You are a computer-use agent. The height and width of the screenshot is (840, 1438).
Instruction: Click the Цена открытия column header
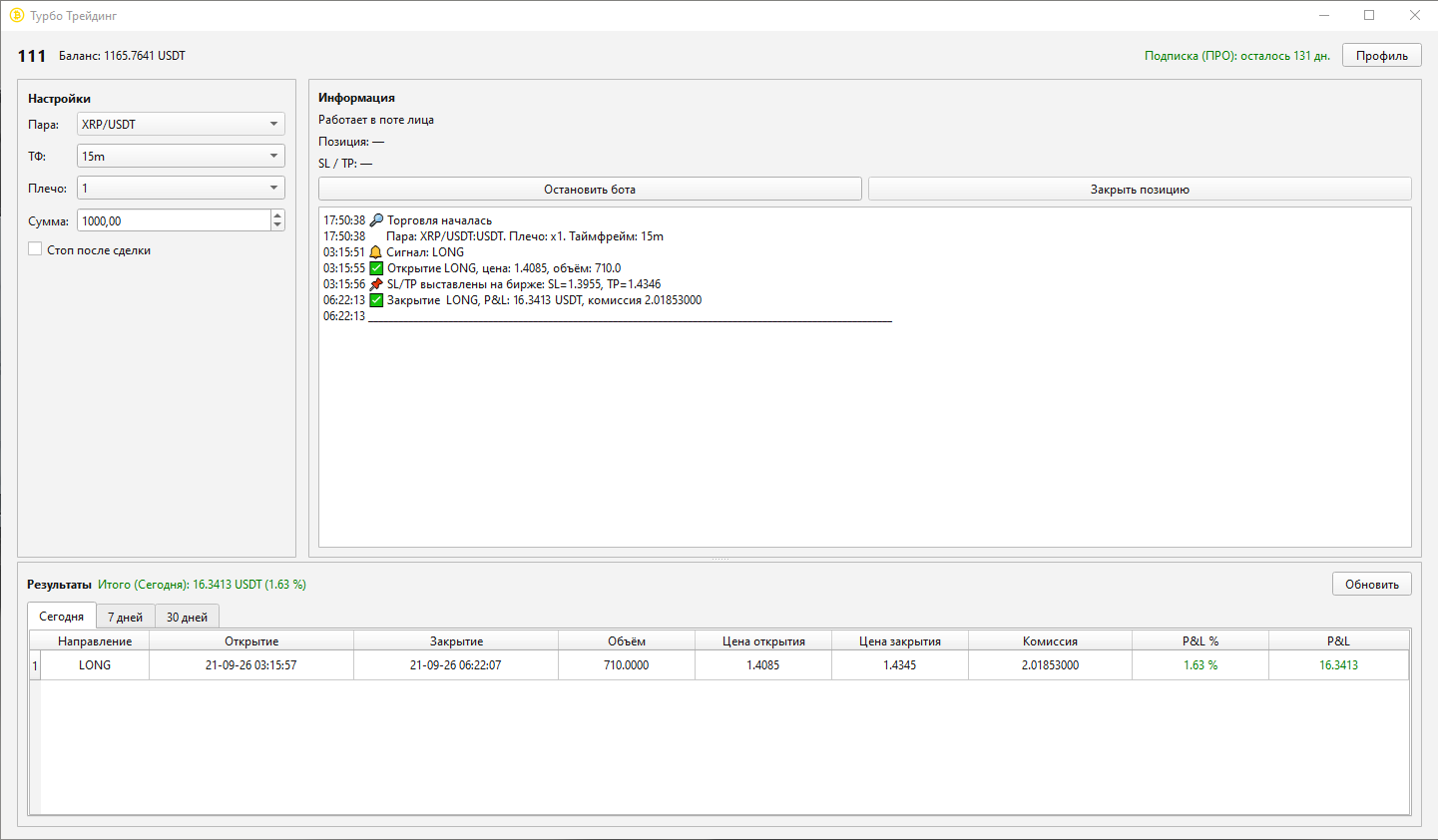pos(763,640)
